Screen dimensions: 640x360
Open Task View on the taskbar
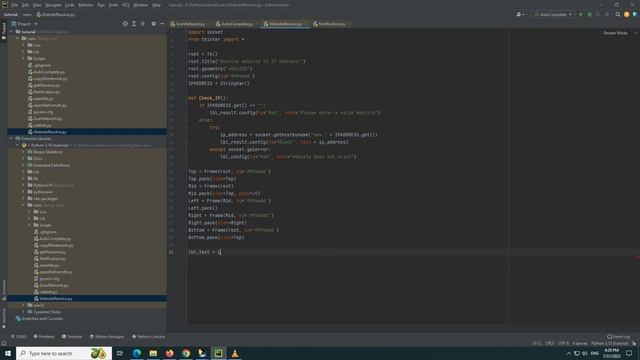[x=120, y=353]
